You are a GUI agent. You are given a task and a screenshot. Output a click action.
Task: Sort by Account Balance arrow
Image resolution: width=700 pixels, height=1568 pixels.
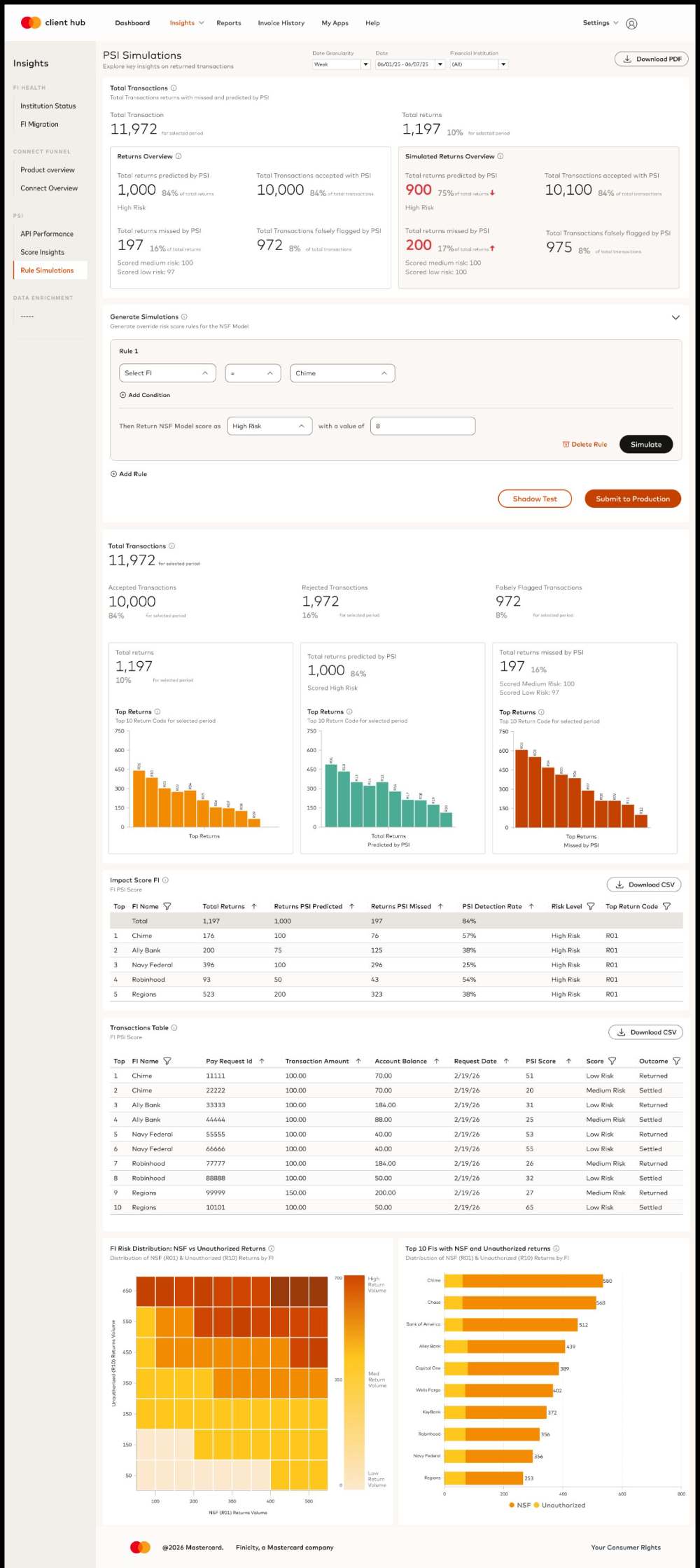coord(436,1061)
